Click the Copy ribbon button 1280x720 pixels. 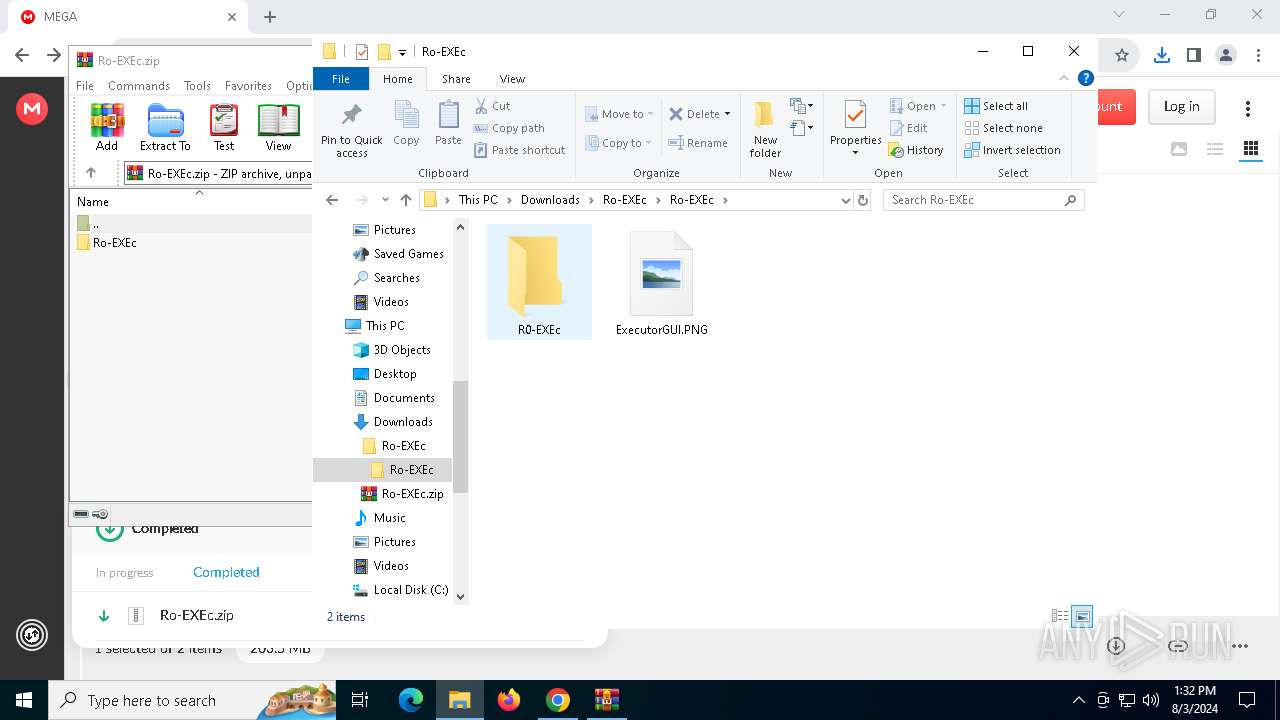point(406,124)
